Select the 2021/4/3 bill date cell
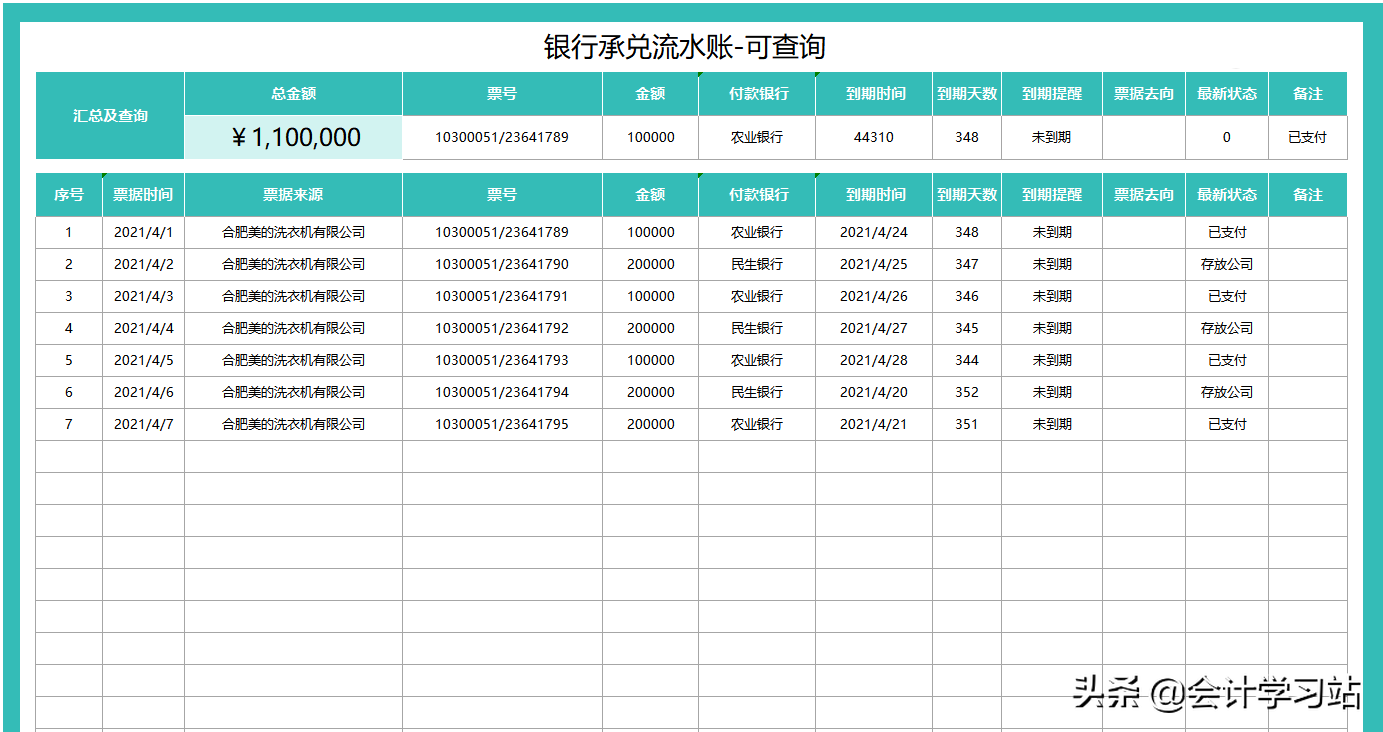 point(143,296)
